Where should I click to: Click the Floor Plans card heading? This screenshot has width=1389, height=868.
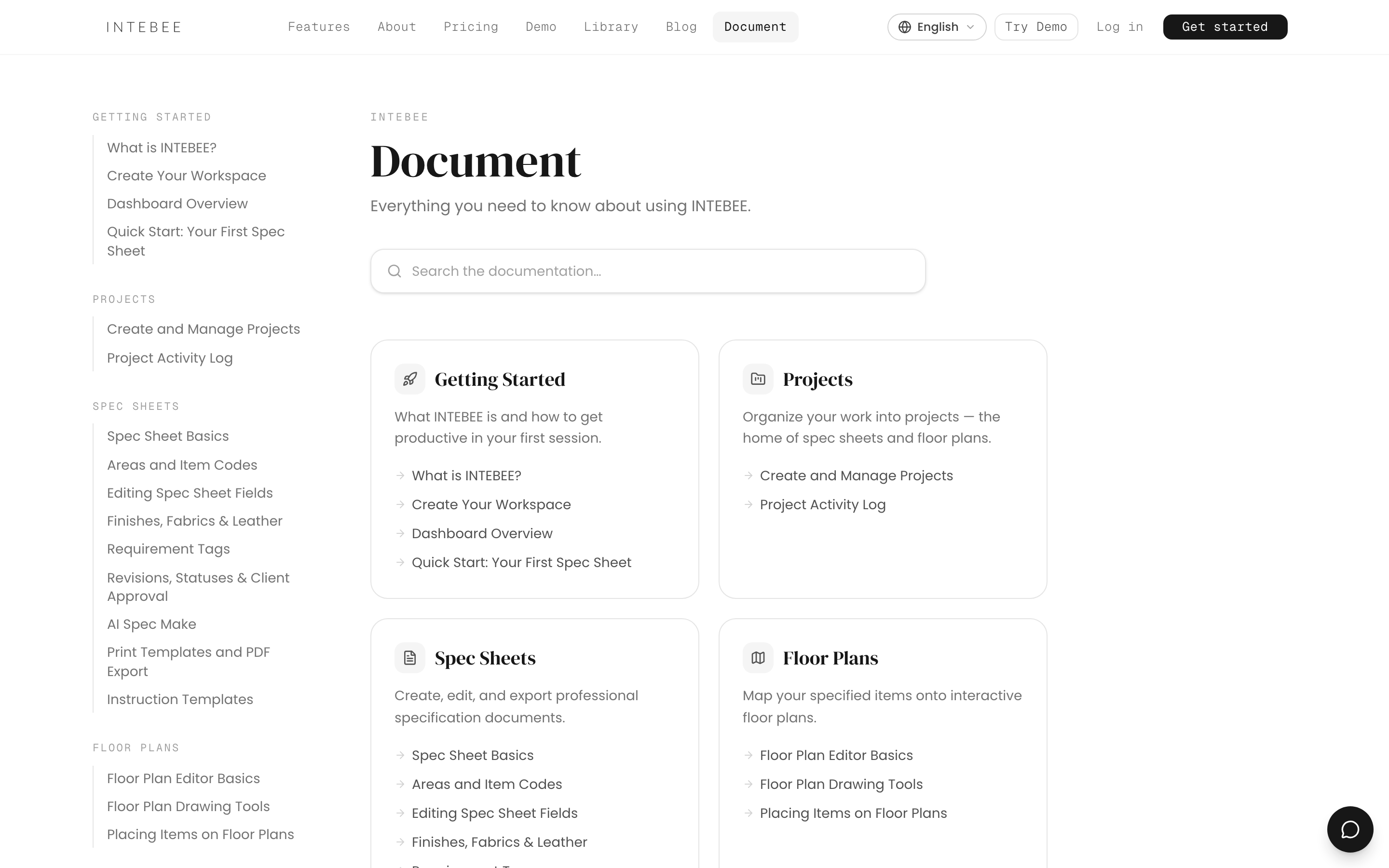point(830,658)
